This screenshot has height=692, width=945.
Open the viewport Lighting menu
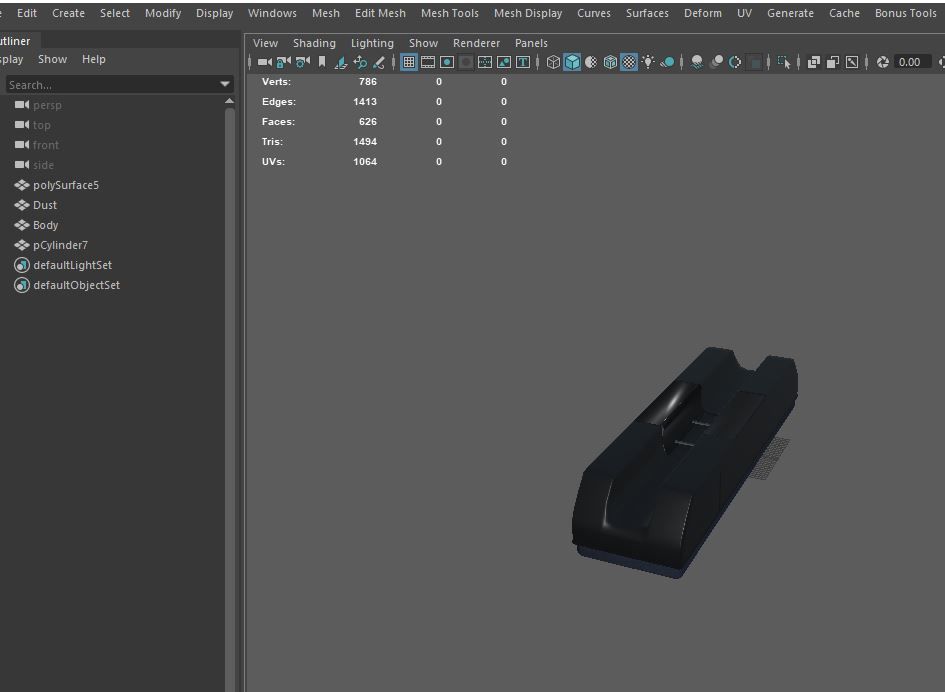[372, 43]
